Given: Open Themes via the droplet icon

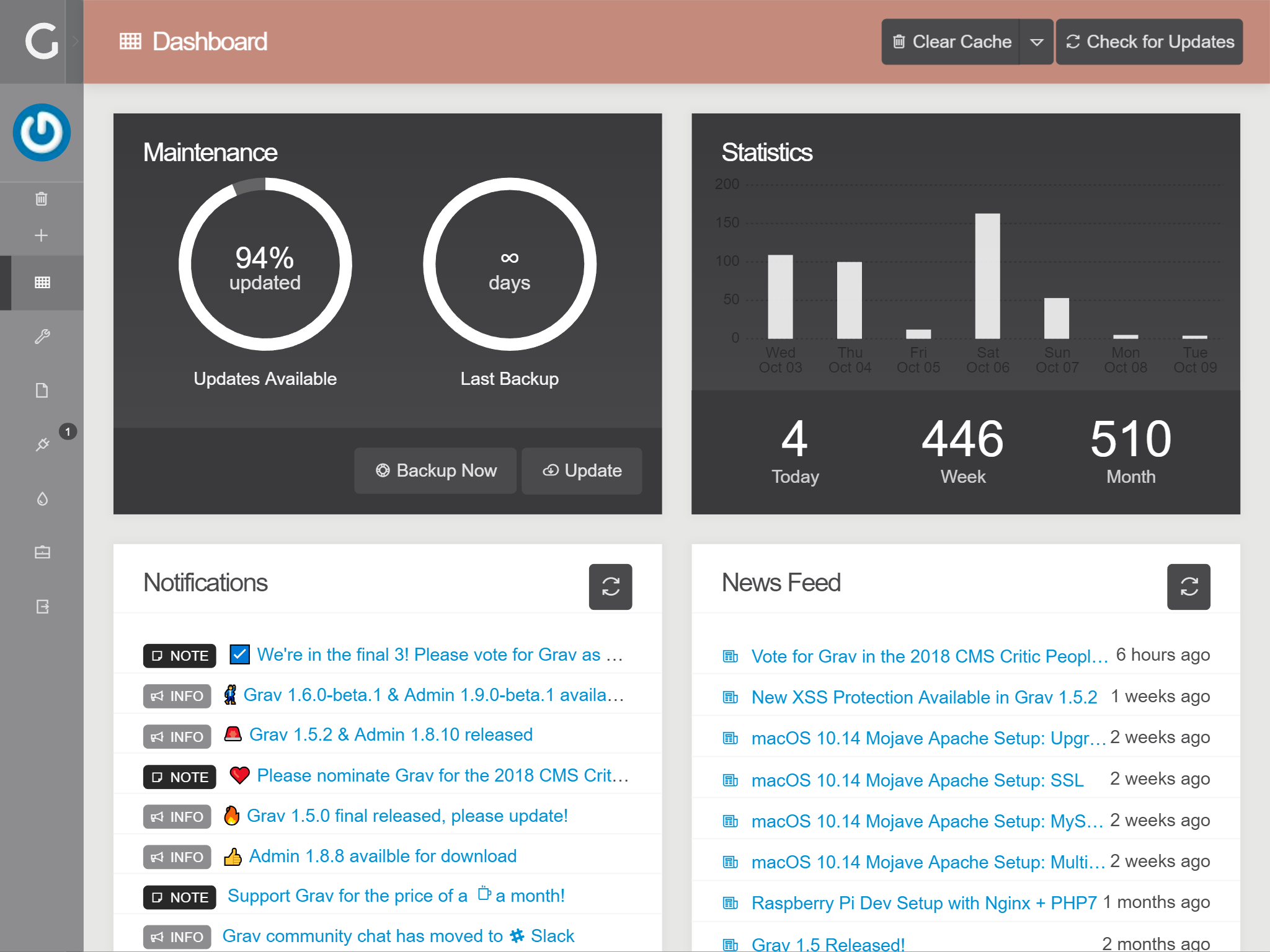Looking at the screenshot, I should 42,498.
